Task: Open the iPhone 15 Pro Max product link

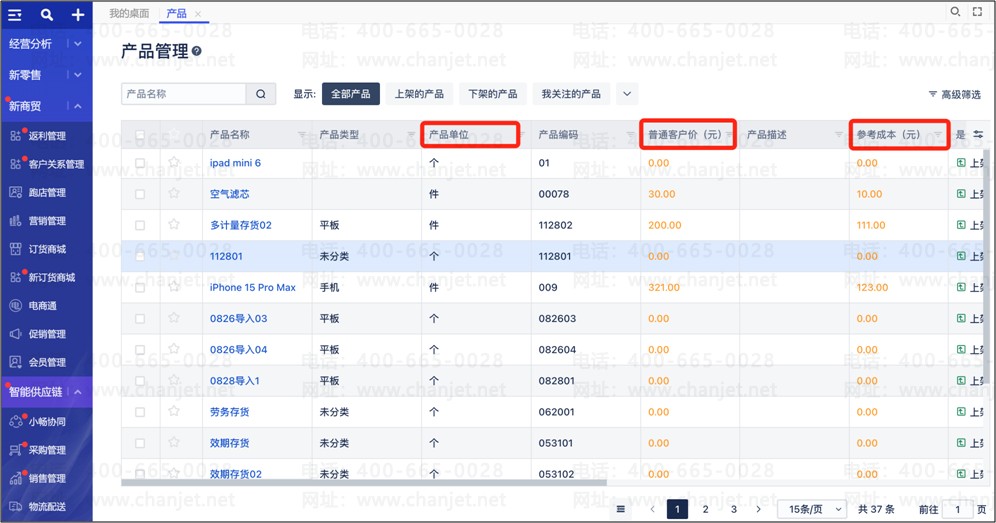Action: (253, 287)
